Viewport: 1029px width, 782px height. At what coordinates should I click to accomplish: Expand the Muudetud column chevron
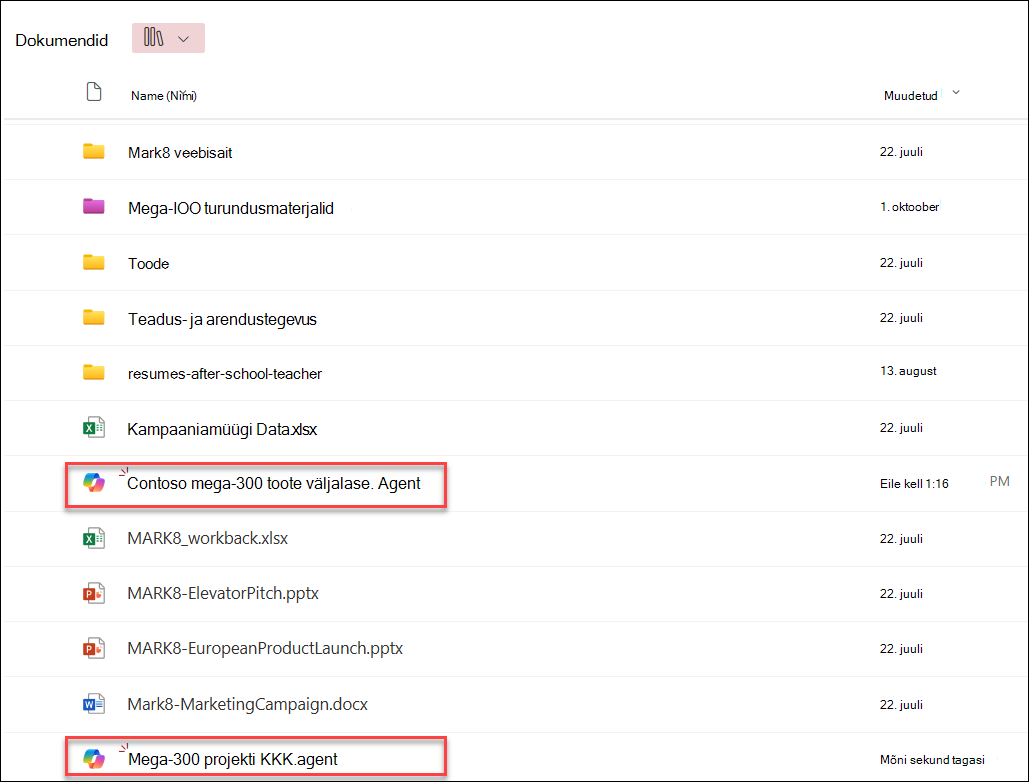click(x=956, y=93)
